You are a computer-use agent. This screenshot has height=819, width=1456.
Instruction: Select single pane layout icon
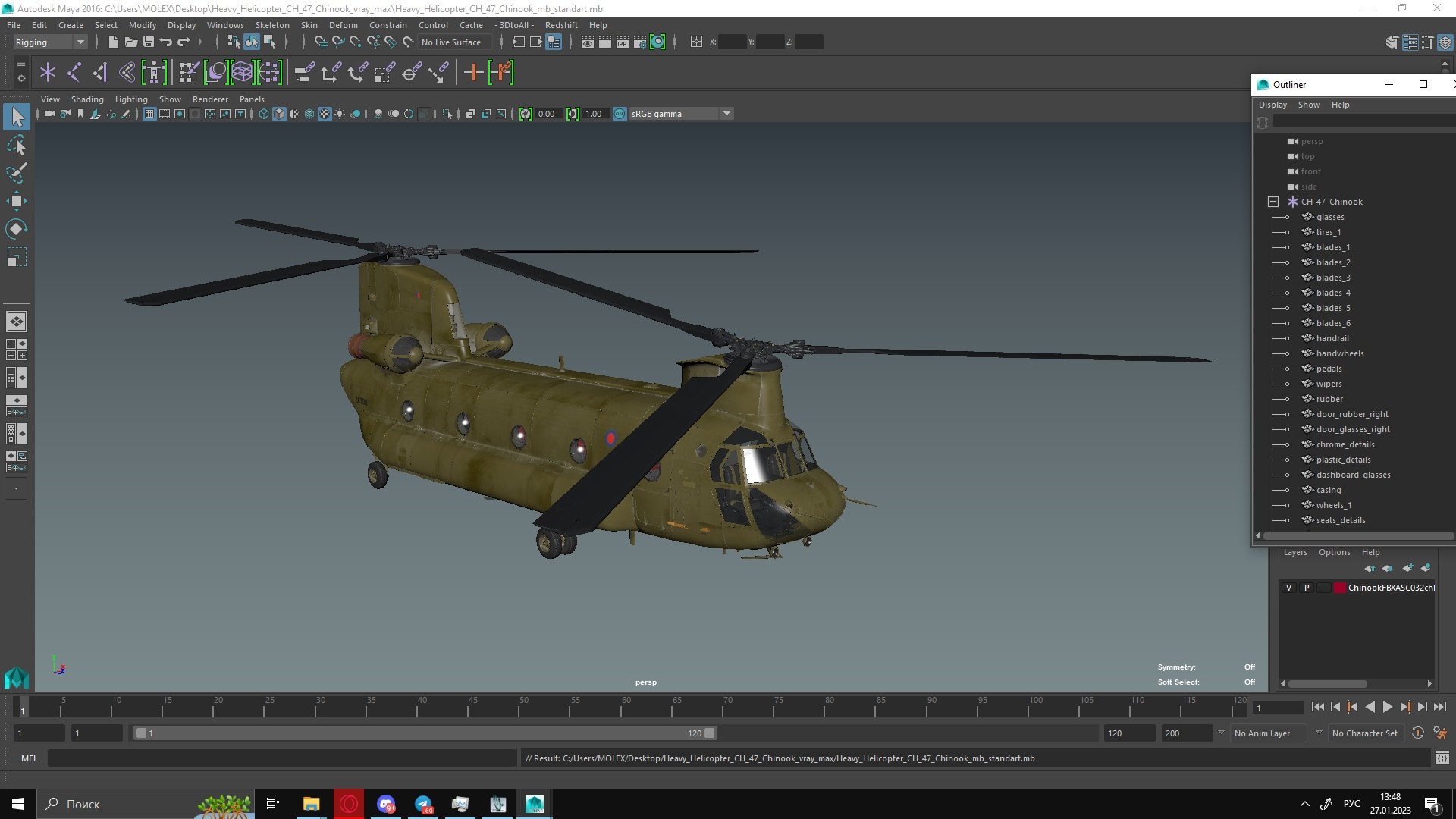coord(16,322)
